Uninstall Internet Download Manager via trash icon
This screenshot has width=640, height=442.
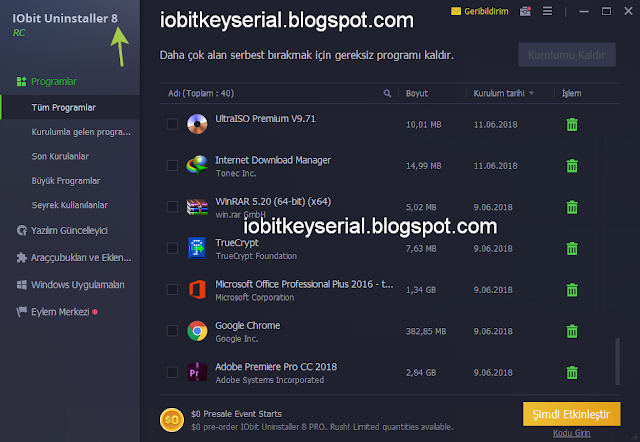572,166
